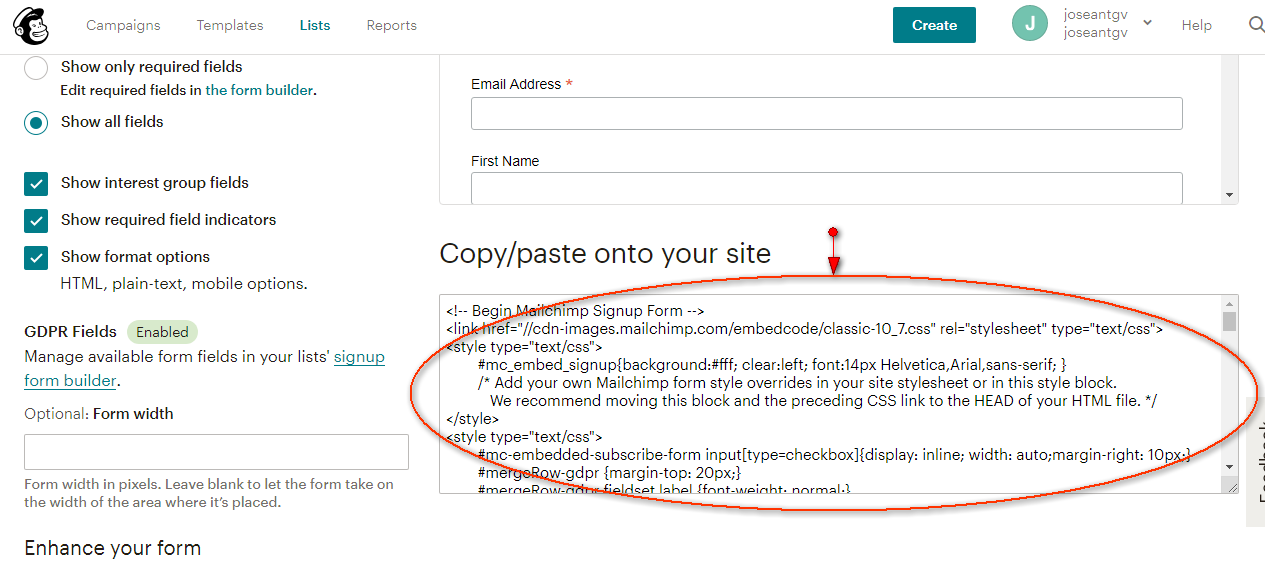Open the Reports tab

pyautogui.click(x=391, y=25)
